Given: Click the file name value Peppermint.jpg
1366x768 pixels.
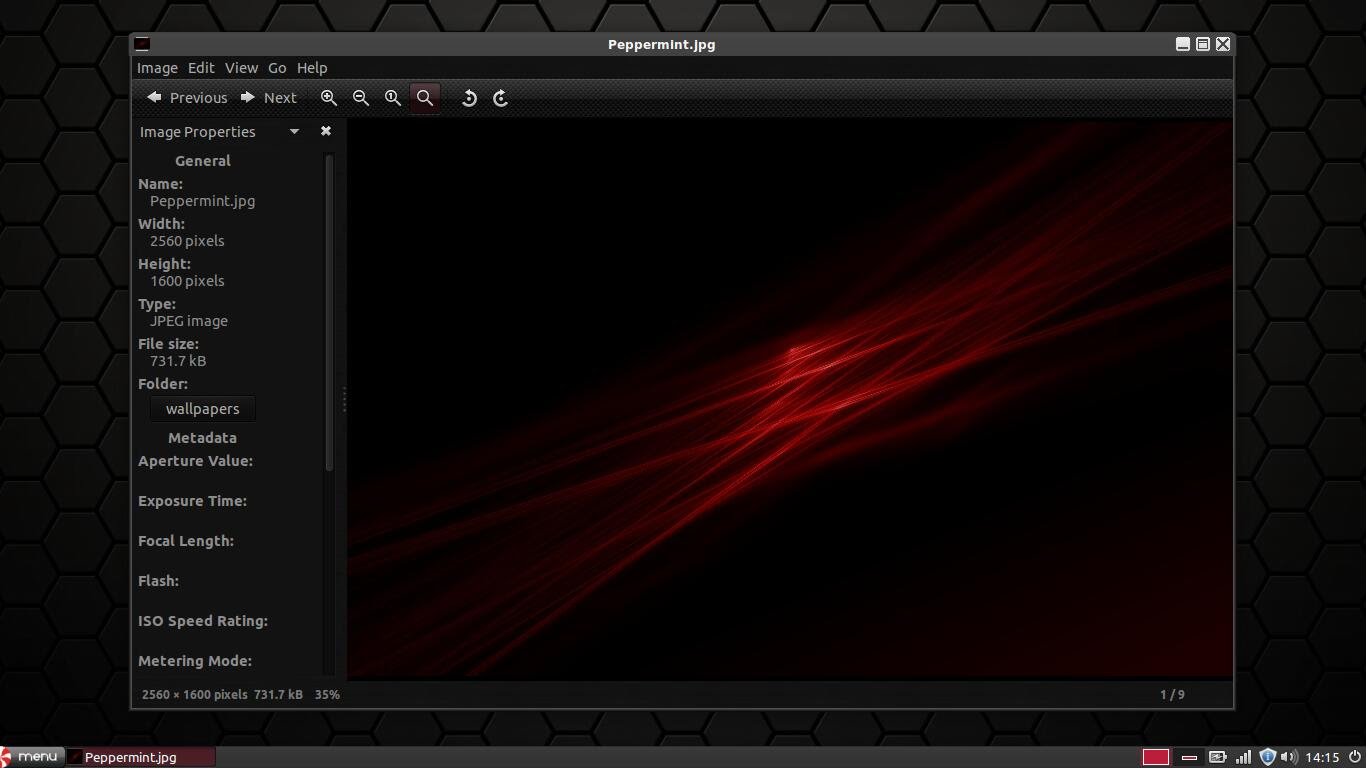Looking at the screenshot, I should pos(202,201).
